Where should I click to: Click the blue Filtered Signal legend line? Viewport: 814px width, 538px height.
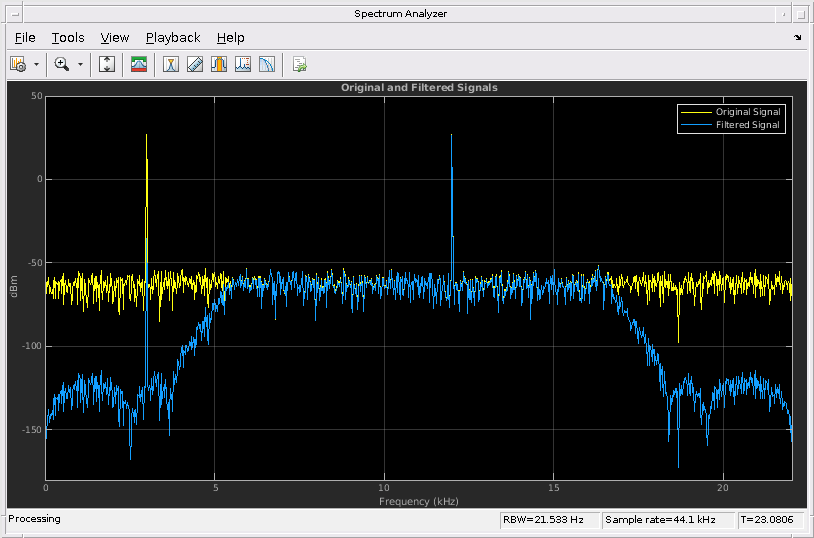pyautogui.click(x=696, y=125)
